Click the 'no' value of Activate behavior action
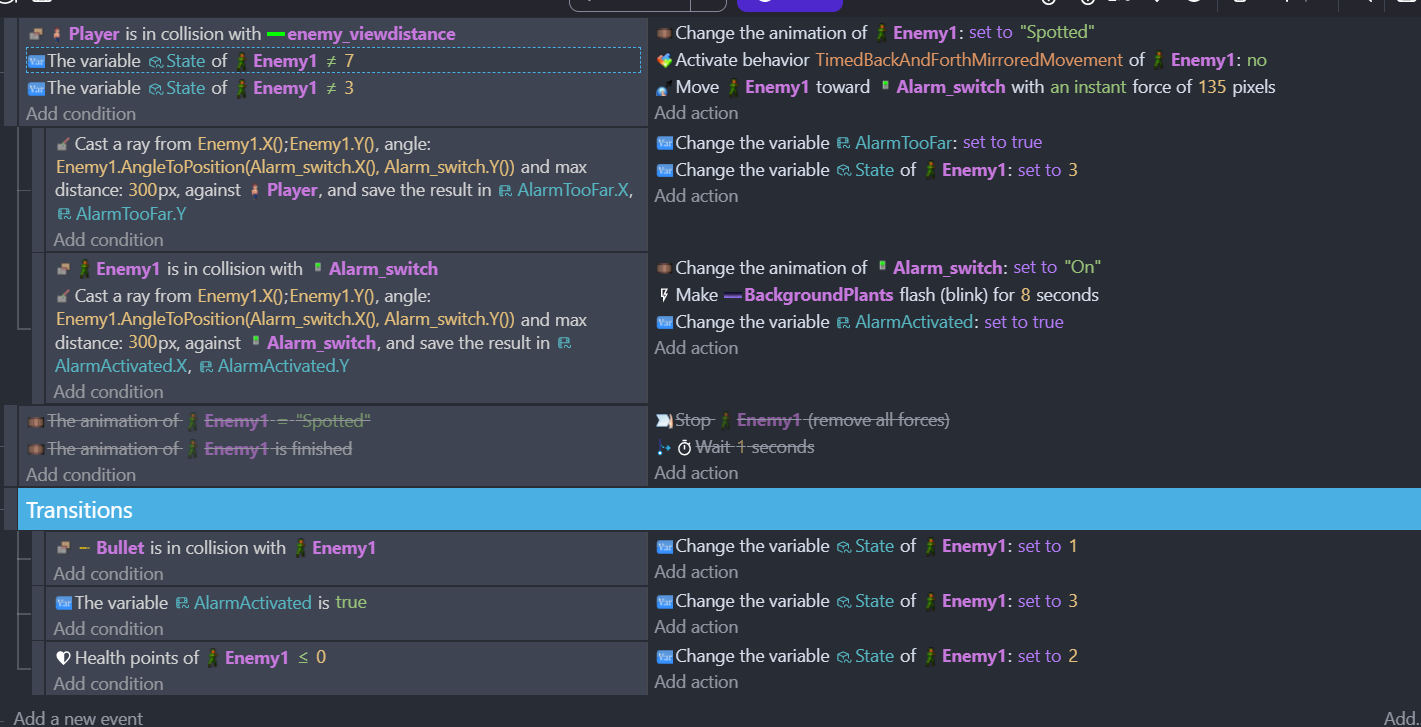The height and width of the screenshot is (727, 1421). coord(1256,60)
